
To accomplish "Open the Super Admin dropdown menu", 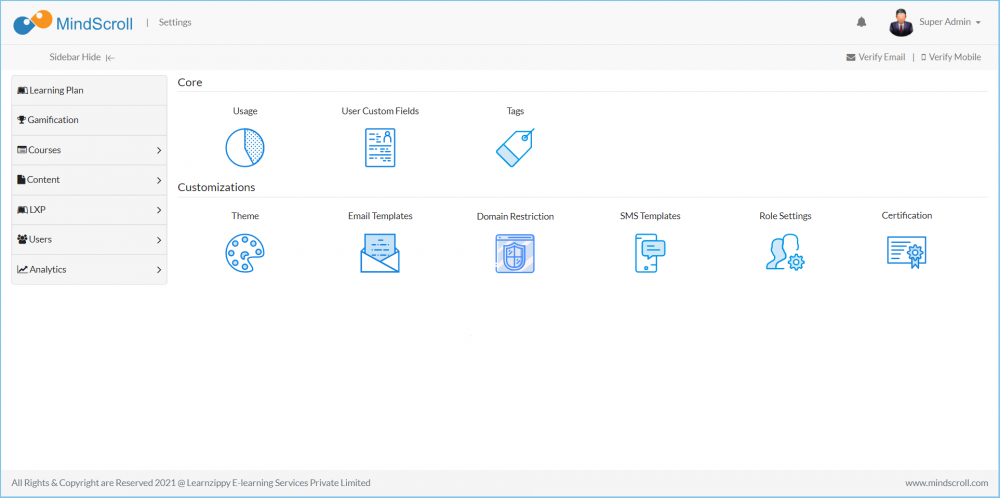I will [950, 22].
